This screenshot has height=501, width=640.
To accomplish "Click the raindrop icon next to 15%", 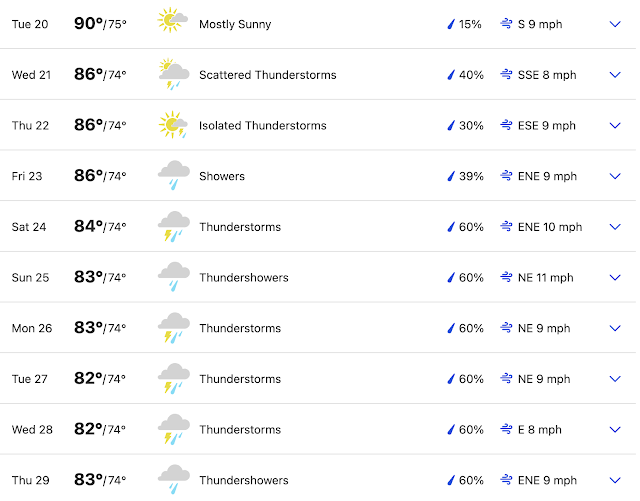I will pos(451,23).
